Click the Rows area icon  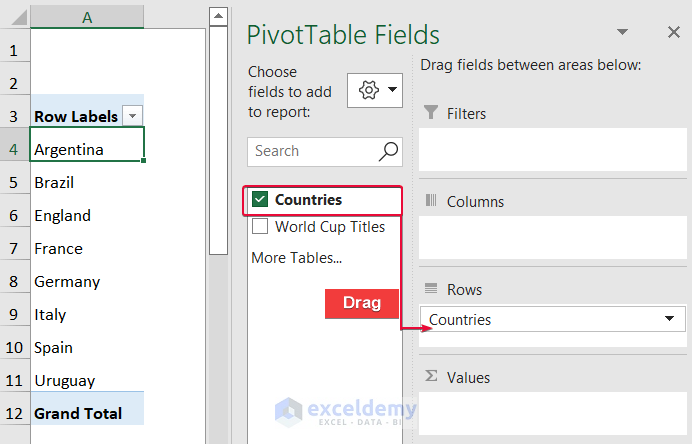point(432,289)
